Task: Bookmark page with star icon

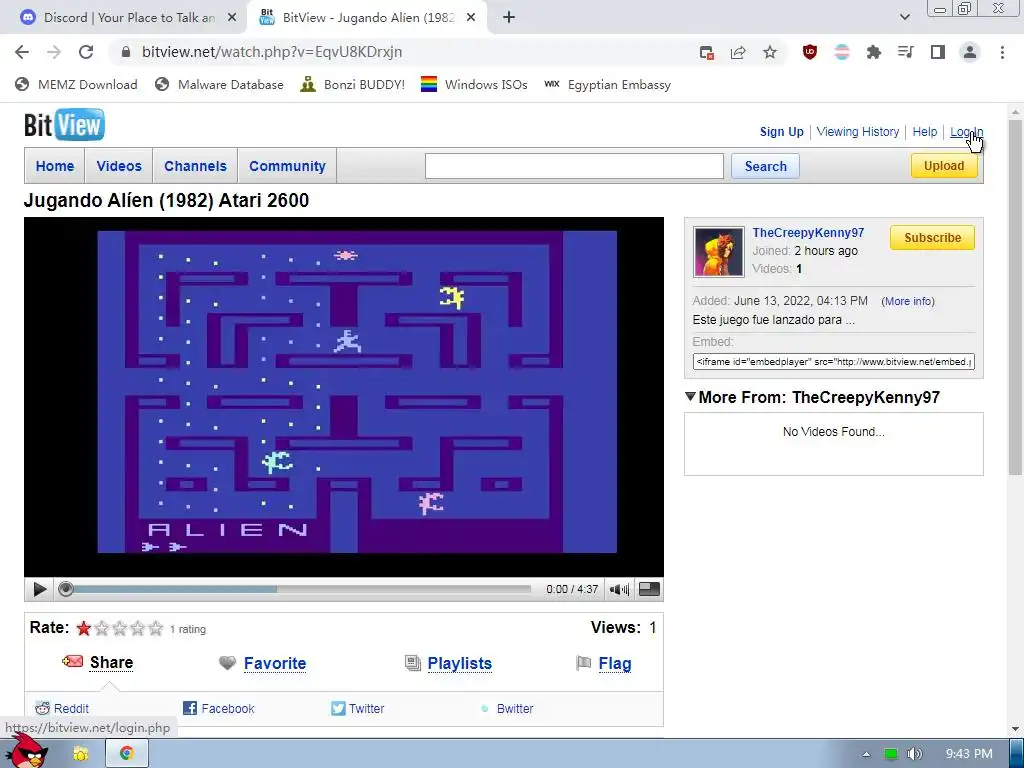Action: tap(770, 52)
